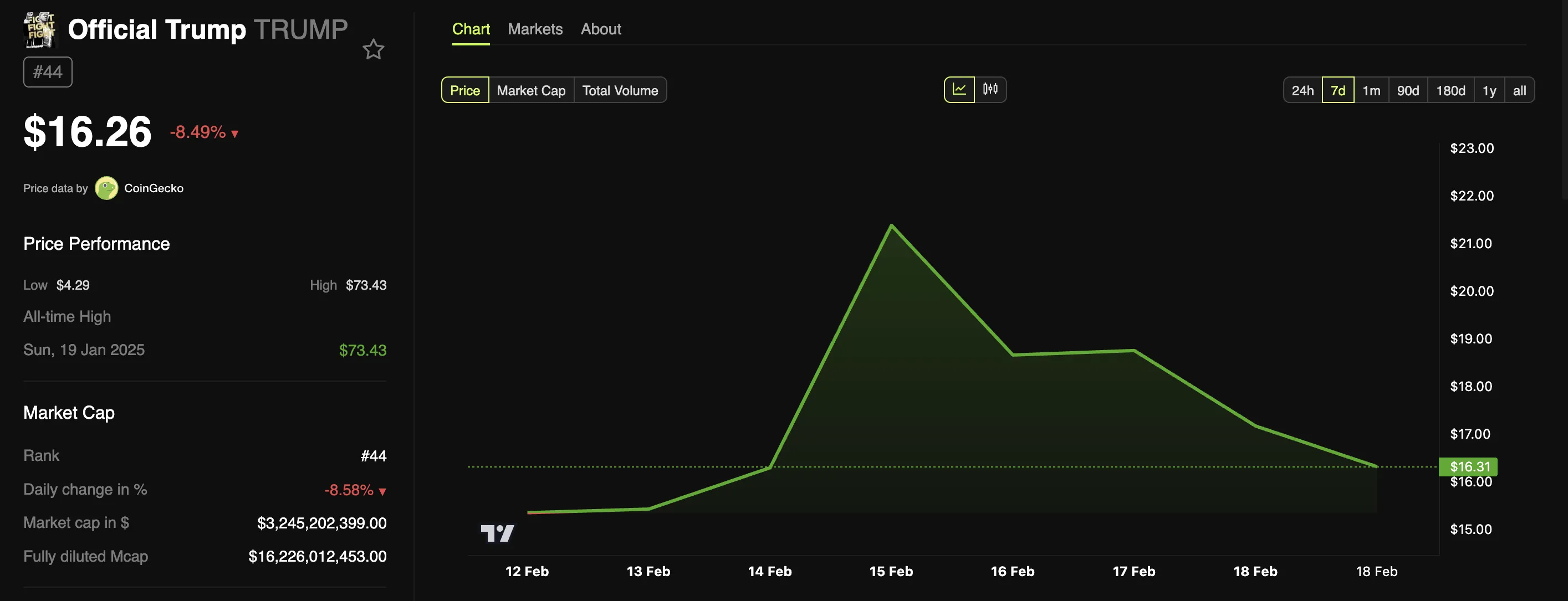
Task: Set chart range to 24h
Action: [1303, 90]
